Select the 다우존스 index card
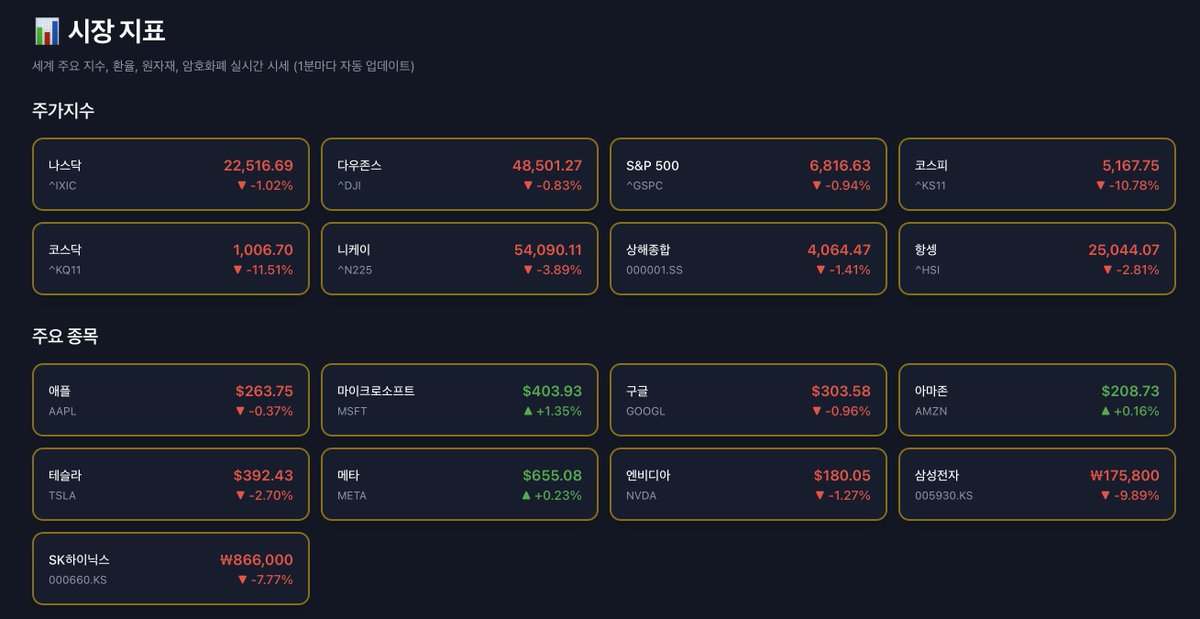 tap(459, 174)
